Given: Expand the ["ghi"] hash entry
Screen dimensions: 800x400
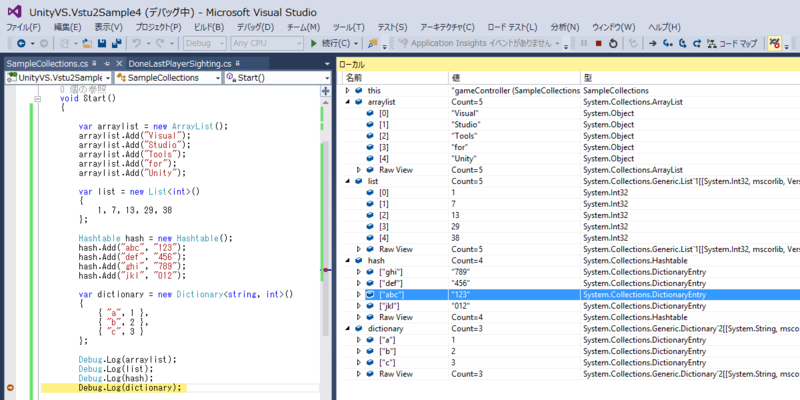Looking at the screenshot, I should point(359,272).
